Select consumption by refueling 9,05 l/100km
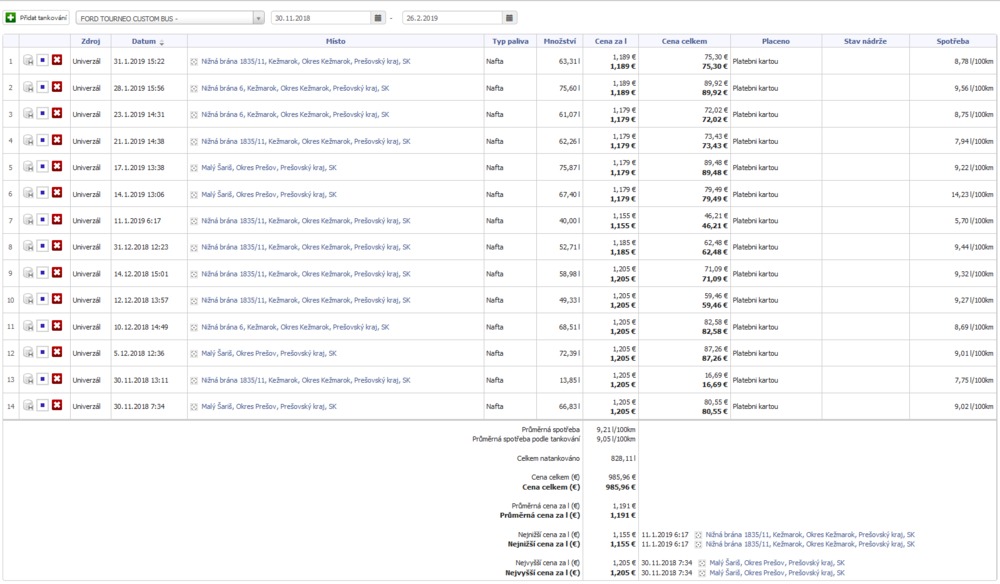The image size is (1000, 584). coord(615,439)
